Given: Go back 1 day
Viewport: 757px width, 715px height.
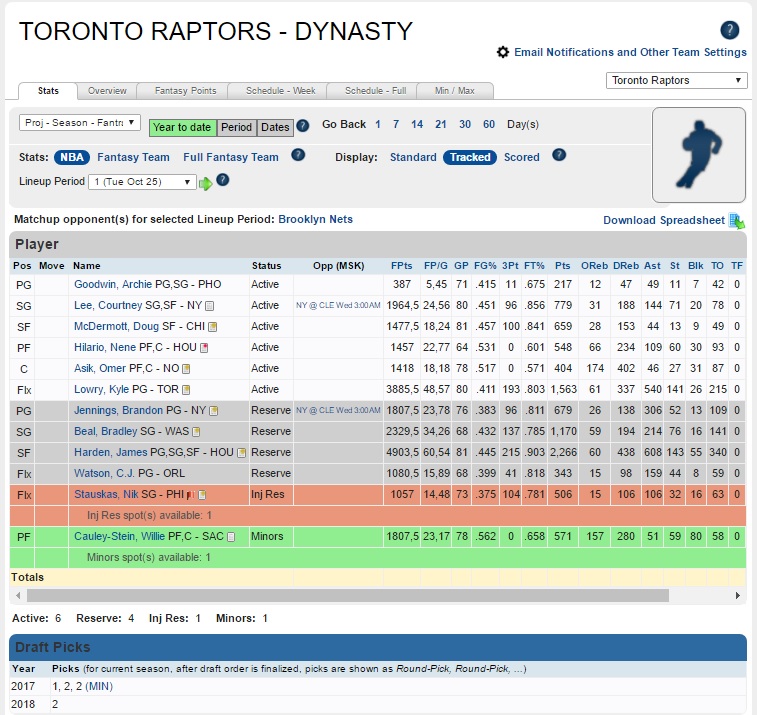Looking at the screenshot, I should [x=378, y=125].
